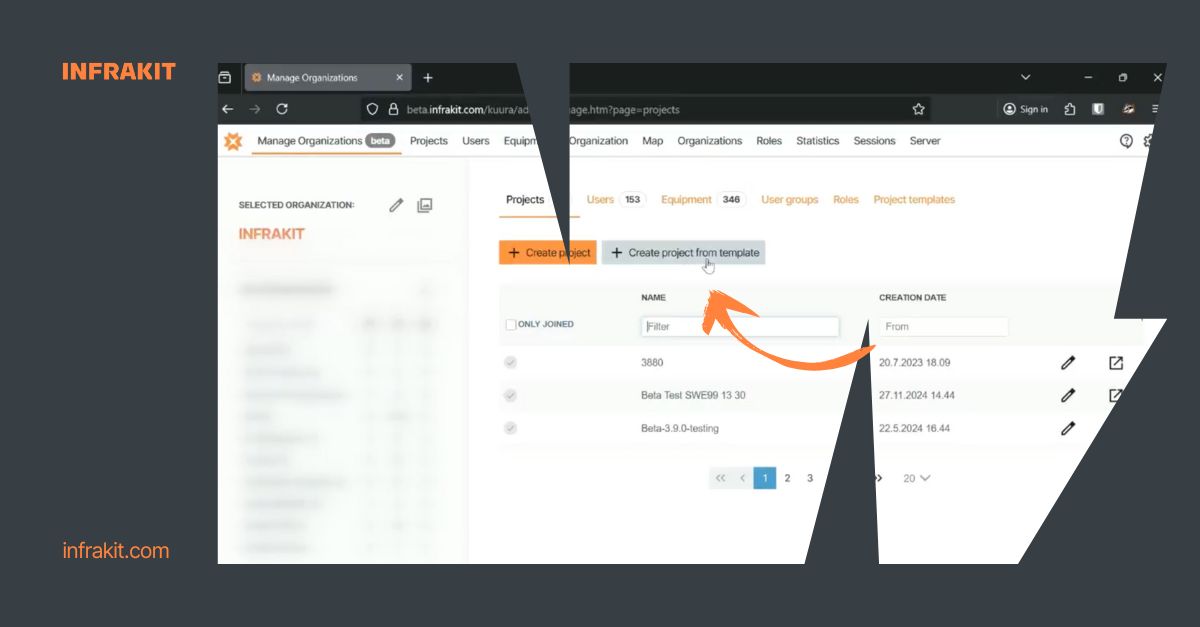Viewport: 1200px width, 627px height.
Task: Click check circle beside Beta Test SWE99
Action: click(511, 396)
